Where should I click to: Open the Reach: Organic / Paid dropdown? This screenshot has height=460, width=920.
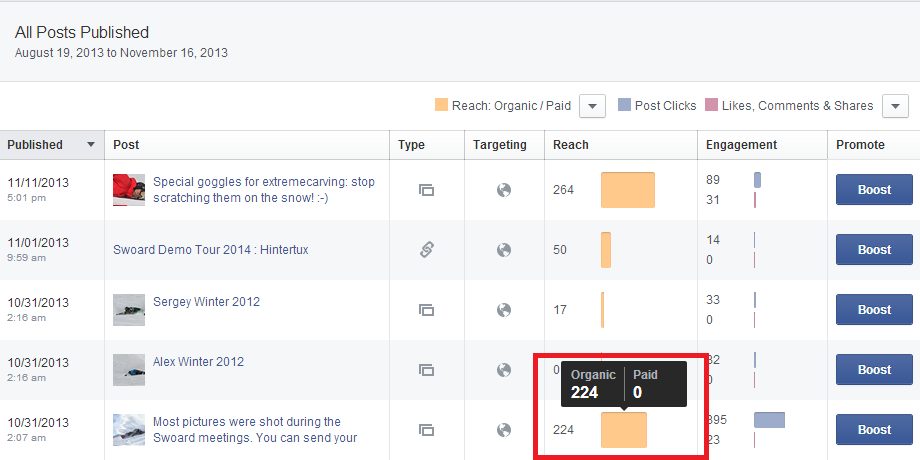592,106
